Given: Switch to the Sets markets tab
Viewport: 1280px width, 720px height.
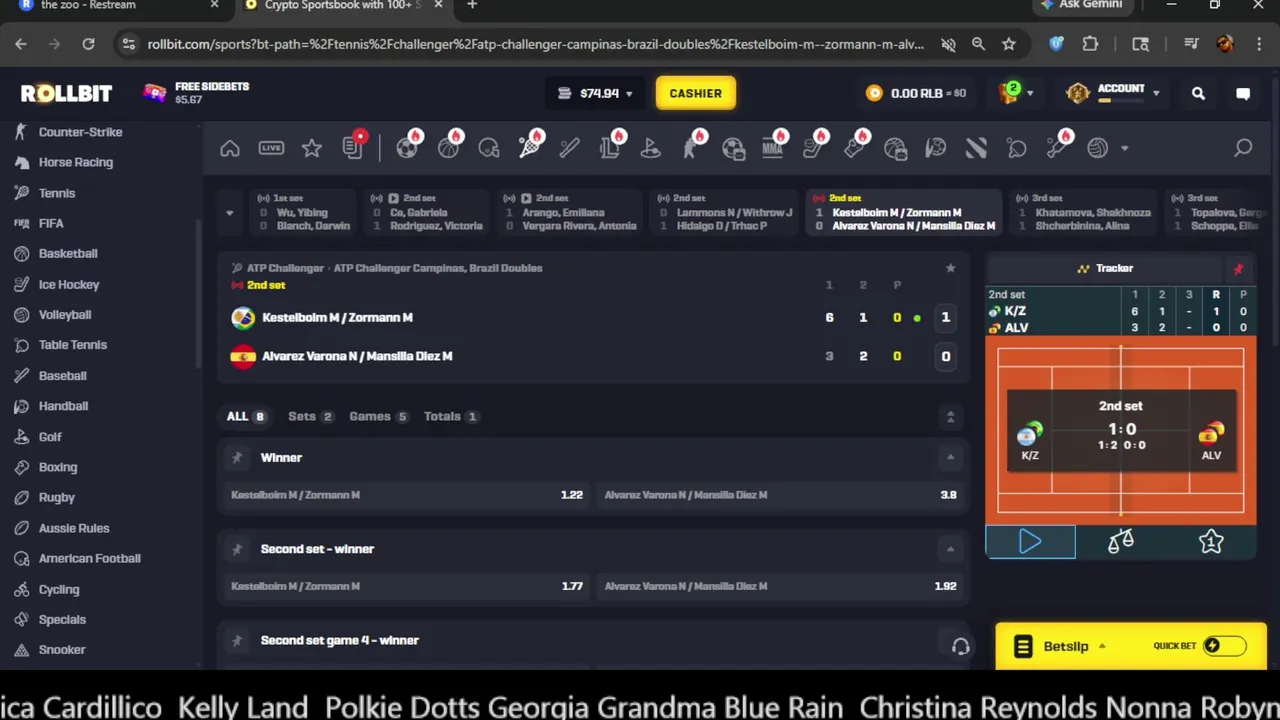Looking at the screenshot, I should [310, 416].
